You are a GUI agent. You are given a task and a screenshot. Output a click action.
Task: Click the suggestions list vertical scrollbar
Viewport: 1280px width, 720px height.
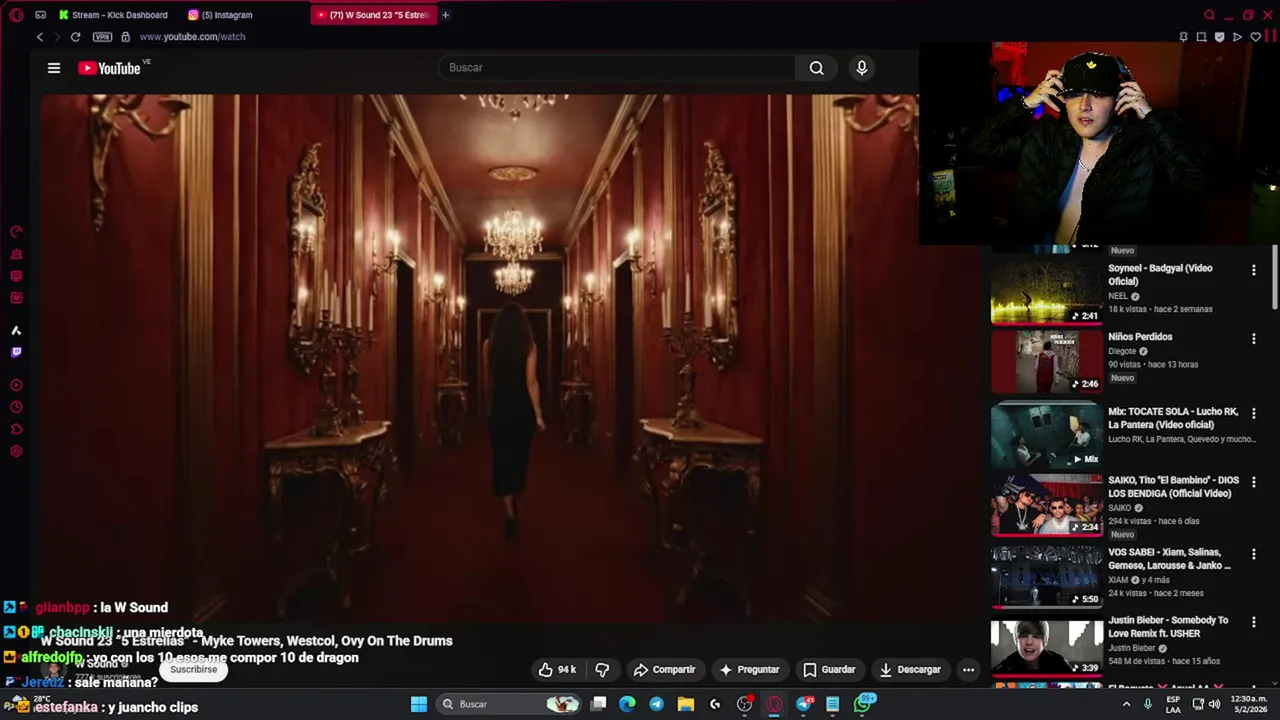tap(1274, 278)
